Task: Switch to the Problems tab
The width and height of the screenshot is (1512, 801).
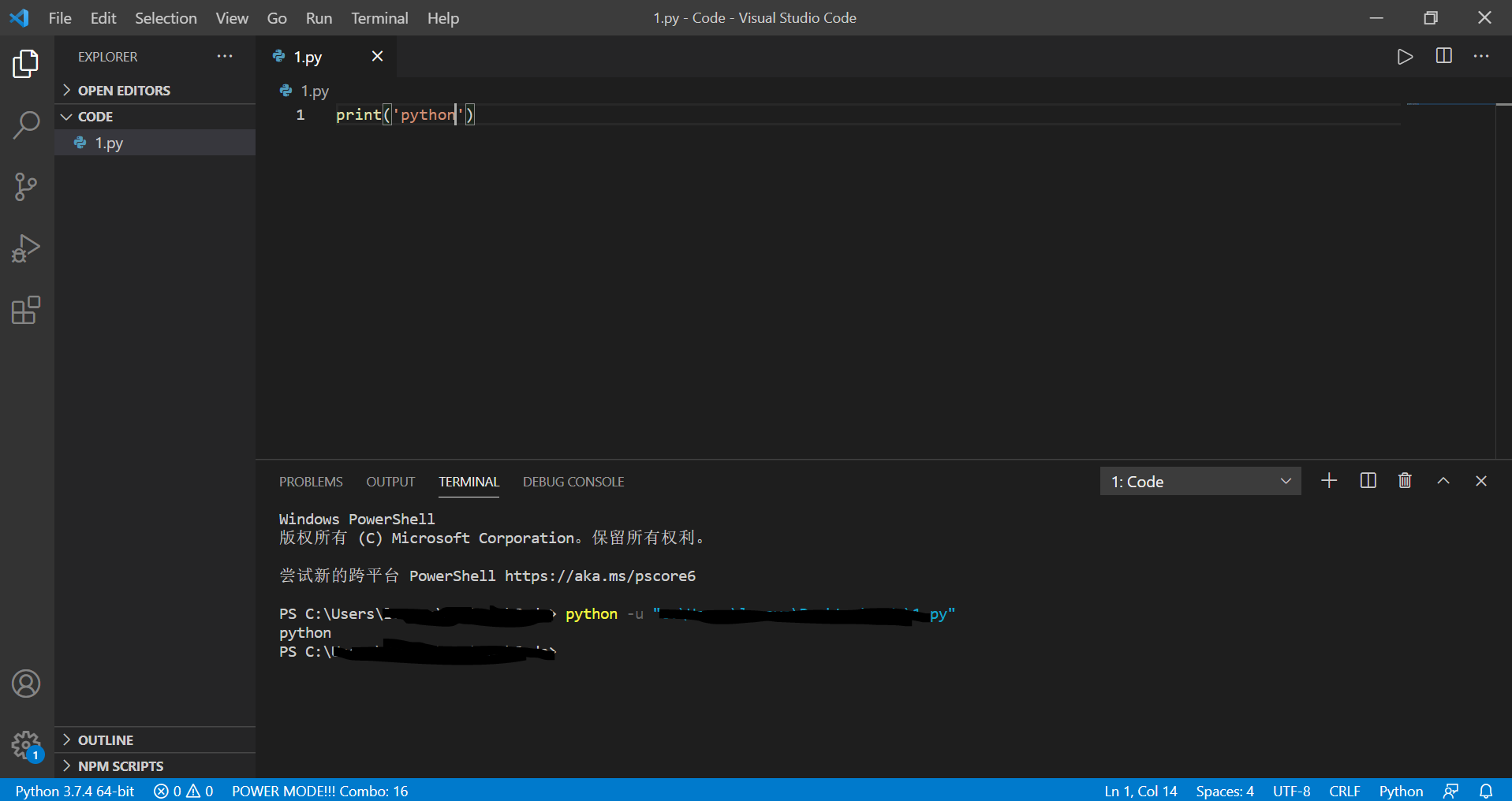Action: coord(311,482)
